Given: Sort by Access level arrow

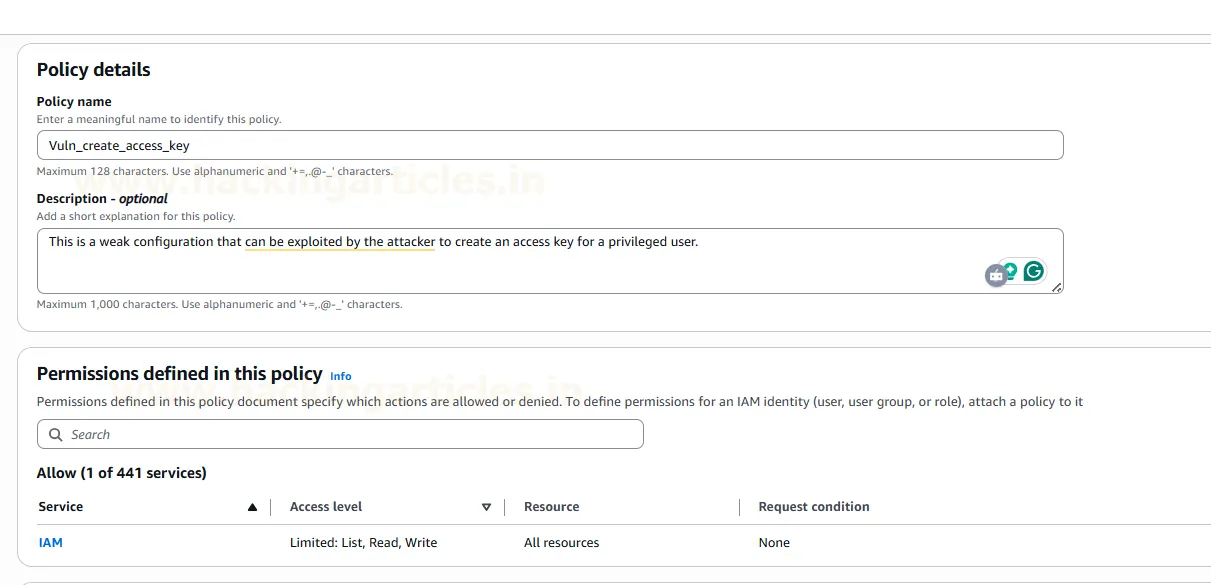Looking at the screenshot, I should 486,507.
